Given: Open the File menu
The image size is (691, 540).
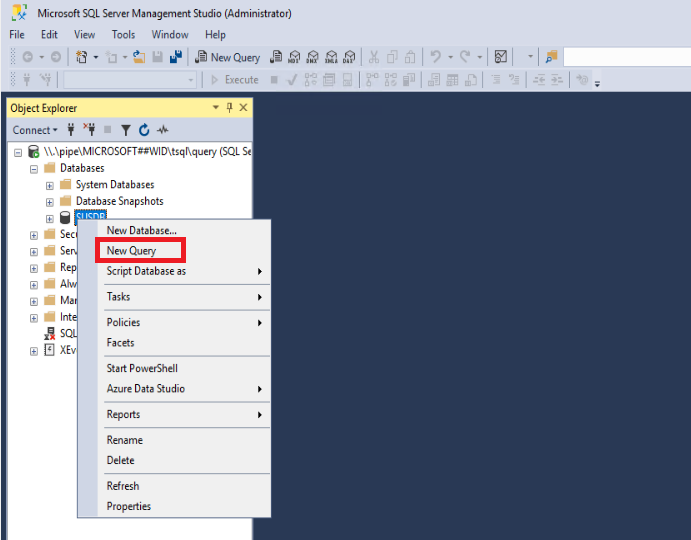Looking at the screenshot, I should coord(17,34).
